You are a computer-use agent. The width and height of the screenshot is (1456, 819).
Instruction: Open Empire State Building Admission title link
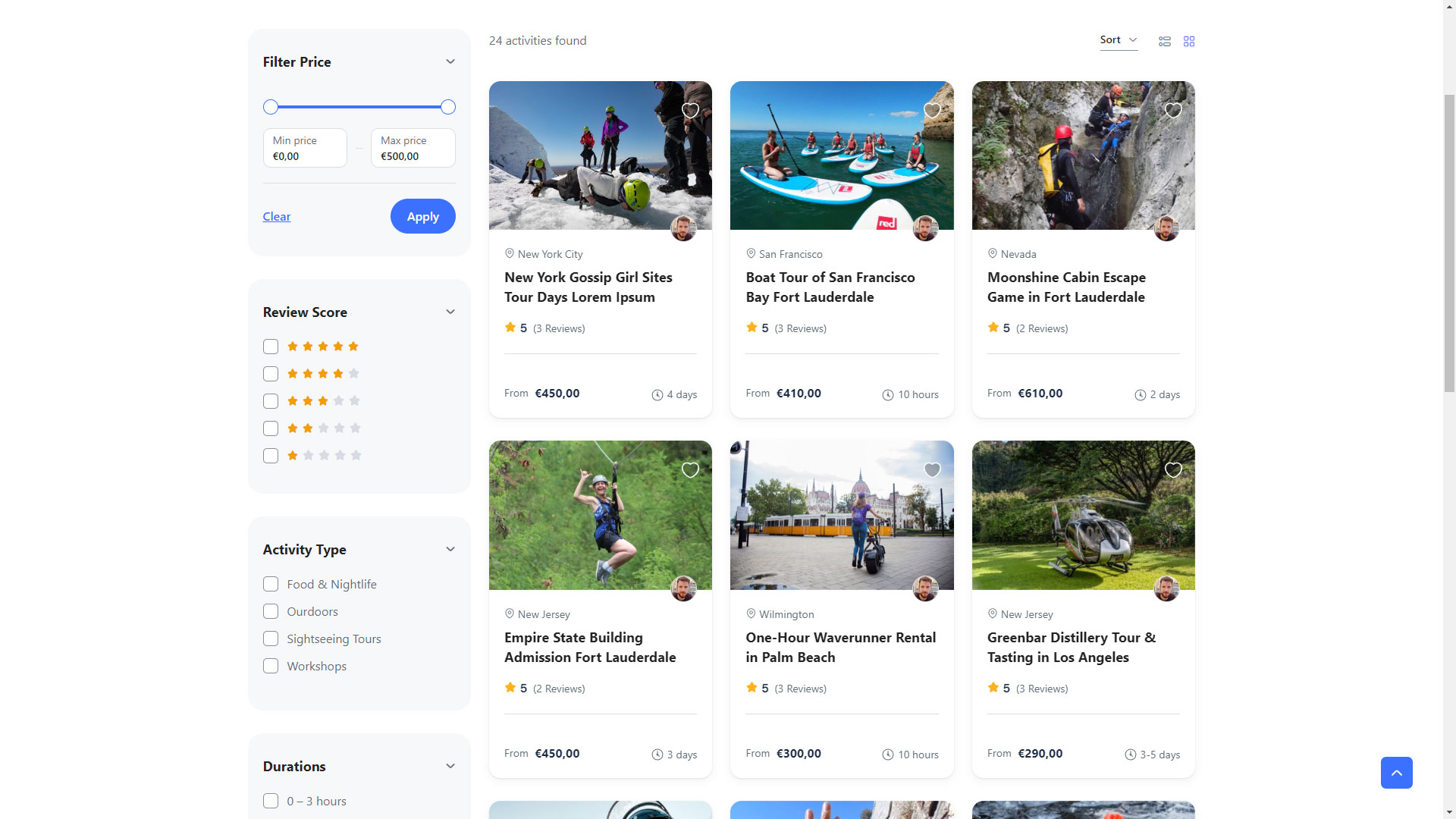589,648
